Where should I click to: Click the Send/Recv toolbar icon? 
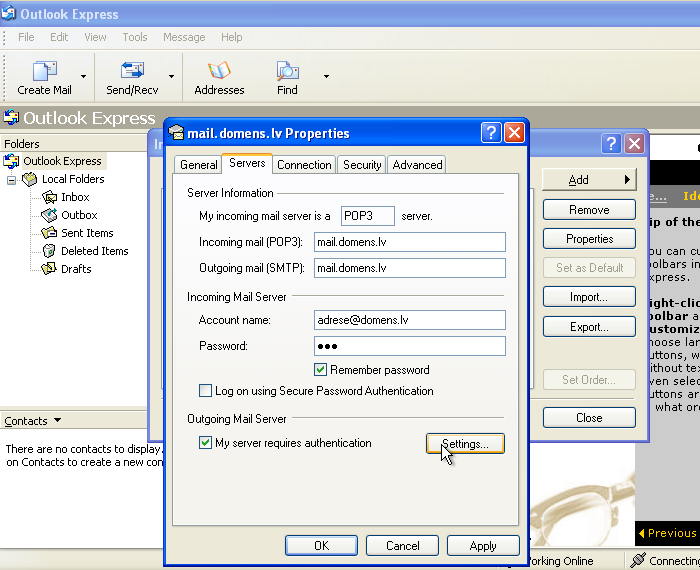click(132, 71)
